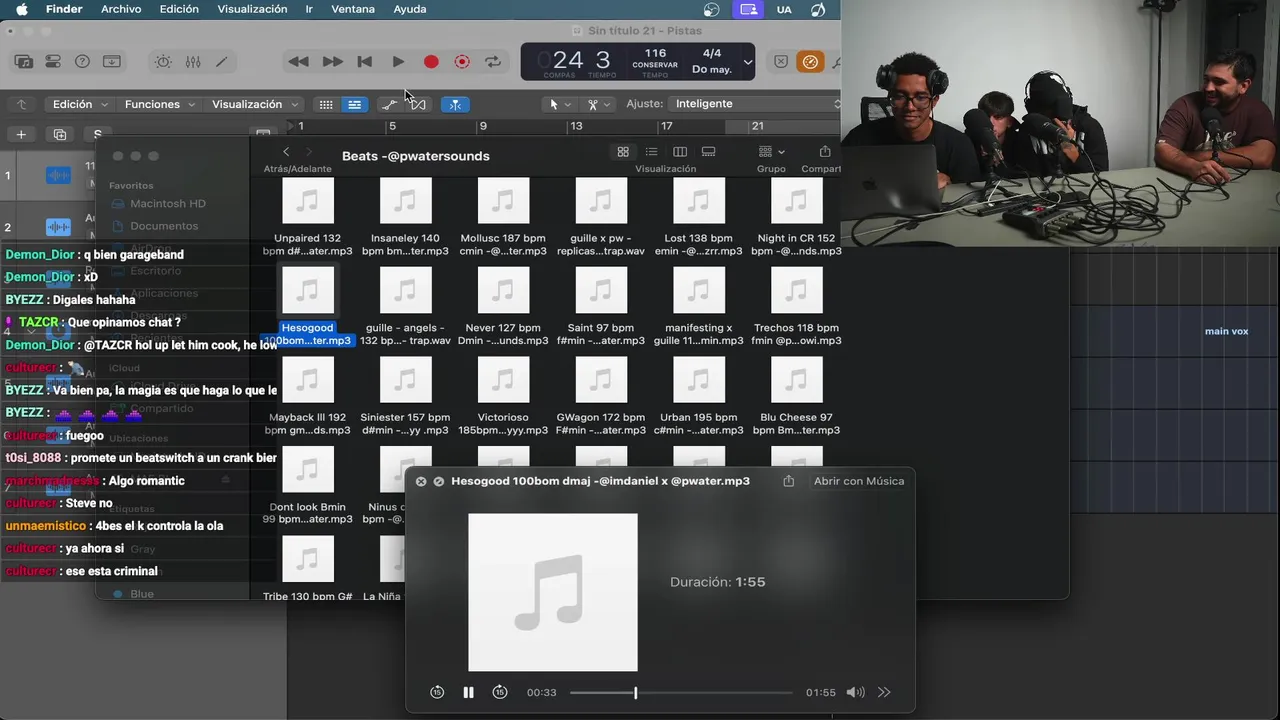The image size is (1280, 720).
Task: Open the Grupo grouping dropdown in Finder
Action: pyautogui.click(x=771, y=152)
